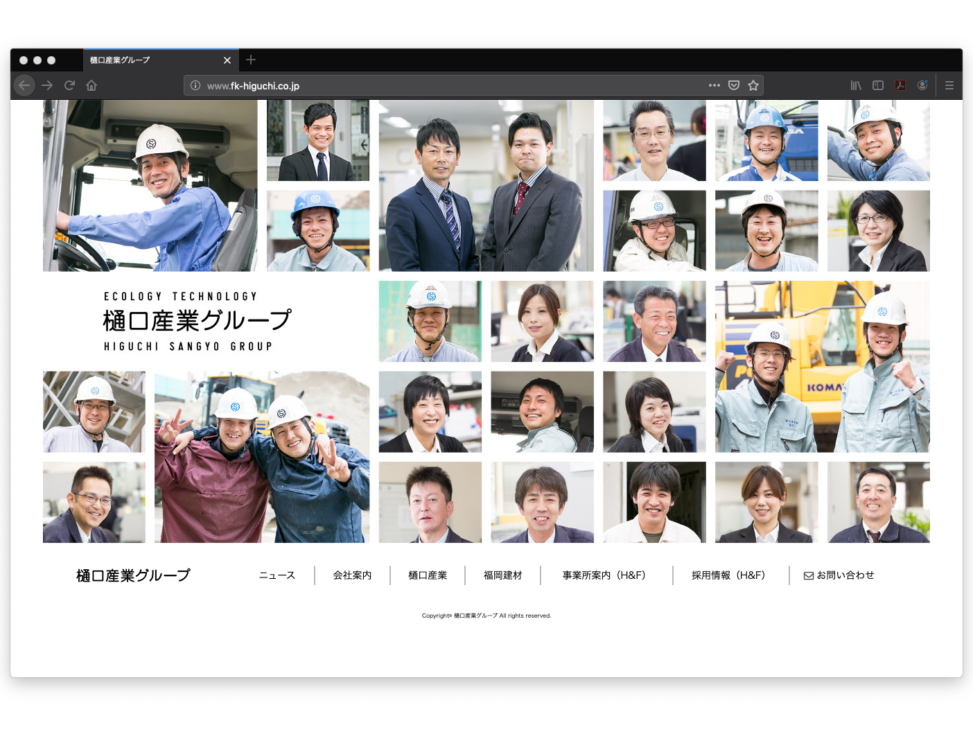Save the page to Pocket
Image resolution: width=973 pixels, height=730 pixels.
[x=734, y=86]
